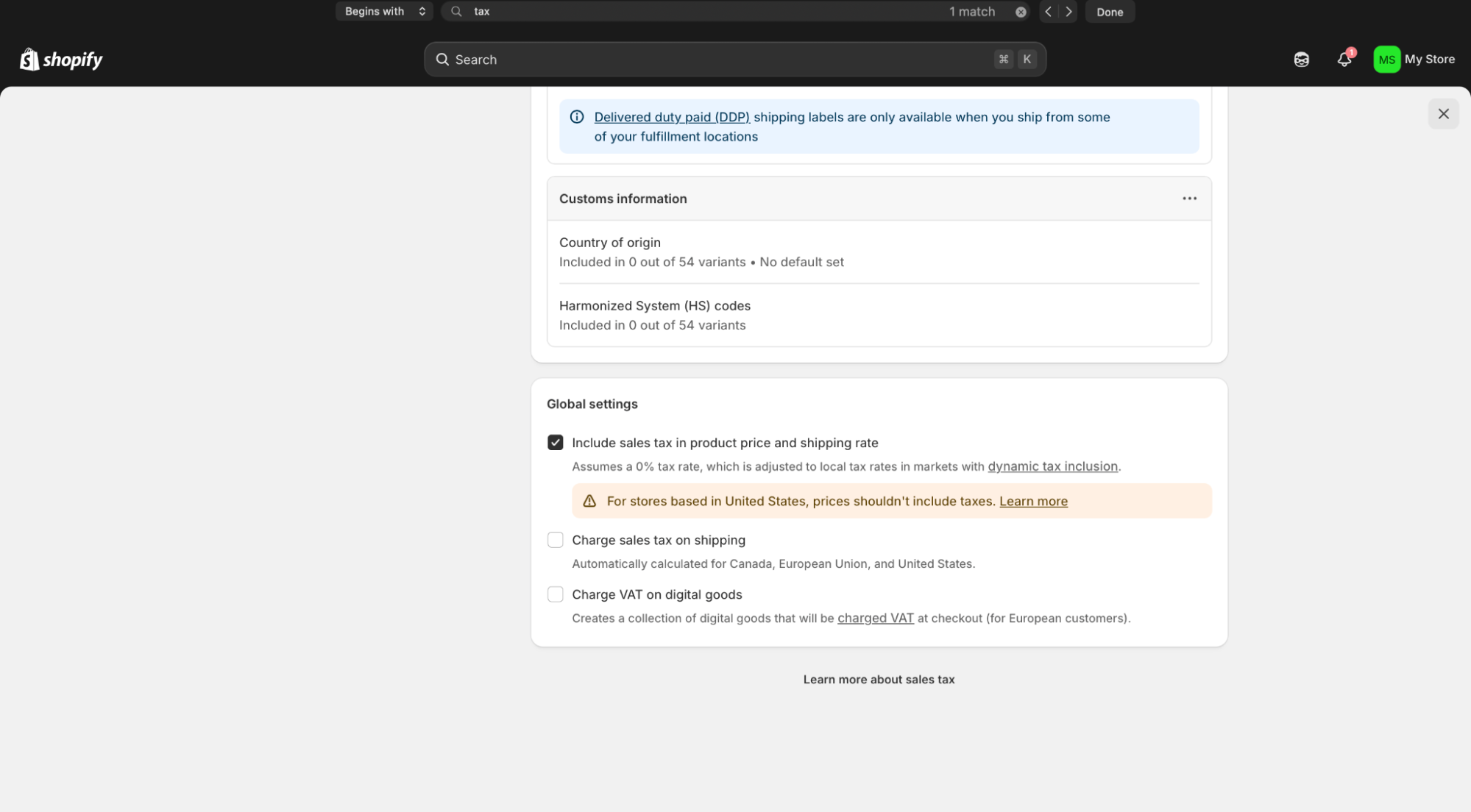The width and height of the screenshot is (1471, 812).
Task: Click the find bar magnifier icon
Action: (456, 12)
